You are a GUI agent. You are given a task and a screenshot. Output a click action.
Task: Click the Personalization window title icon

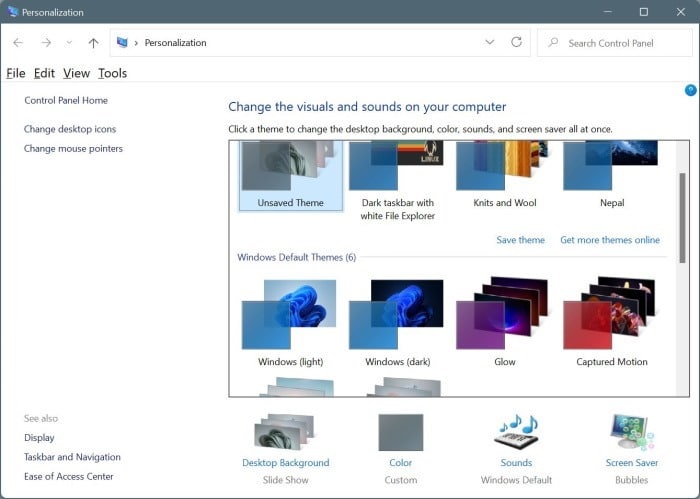(12, 12)
